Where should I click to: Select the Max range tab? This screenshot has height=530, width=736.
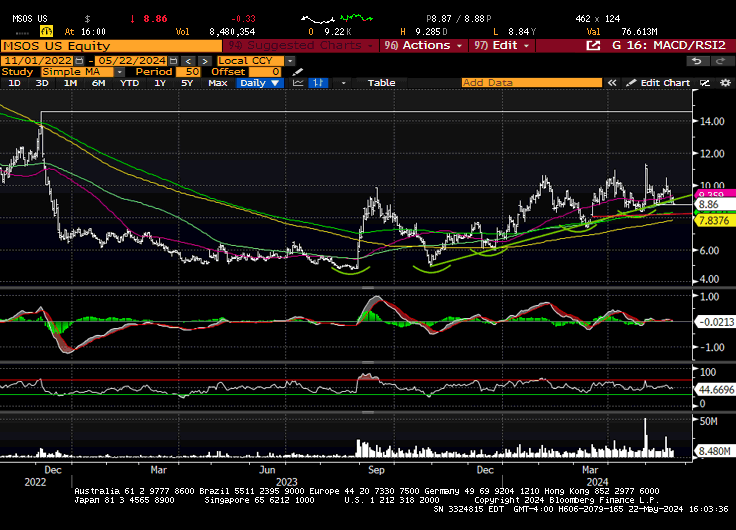point(218,83)
